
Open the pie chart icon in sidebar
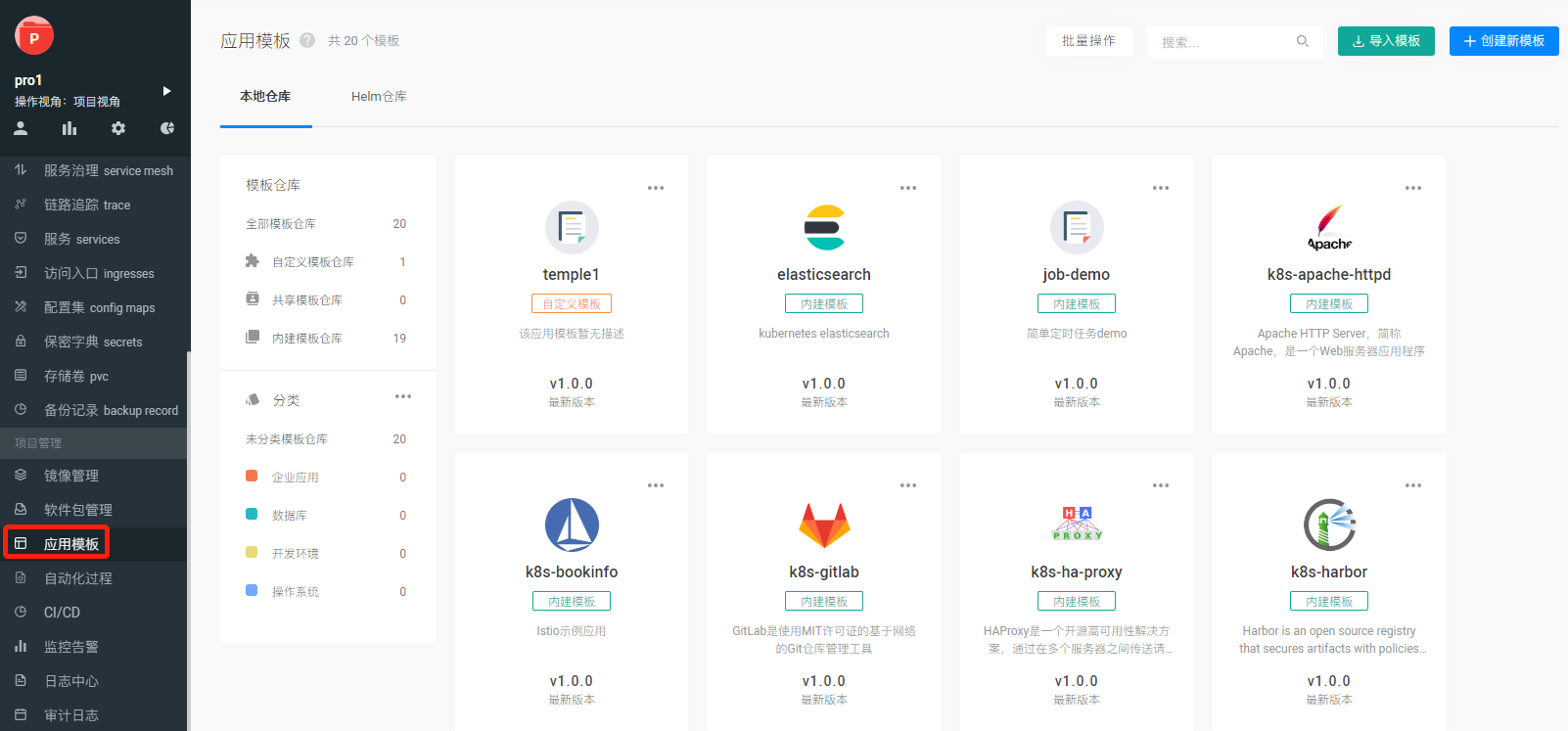pyautogui.click(x=167, y=128)
